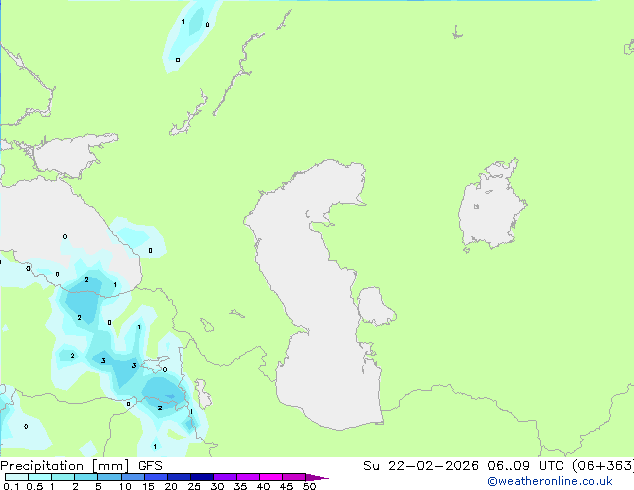The image size is (634, 490).
Task: Pick the legend swatch between 1 and 2
Action: click(x=63, y=477)
